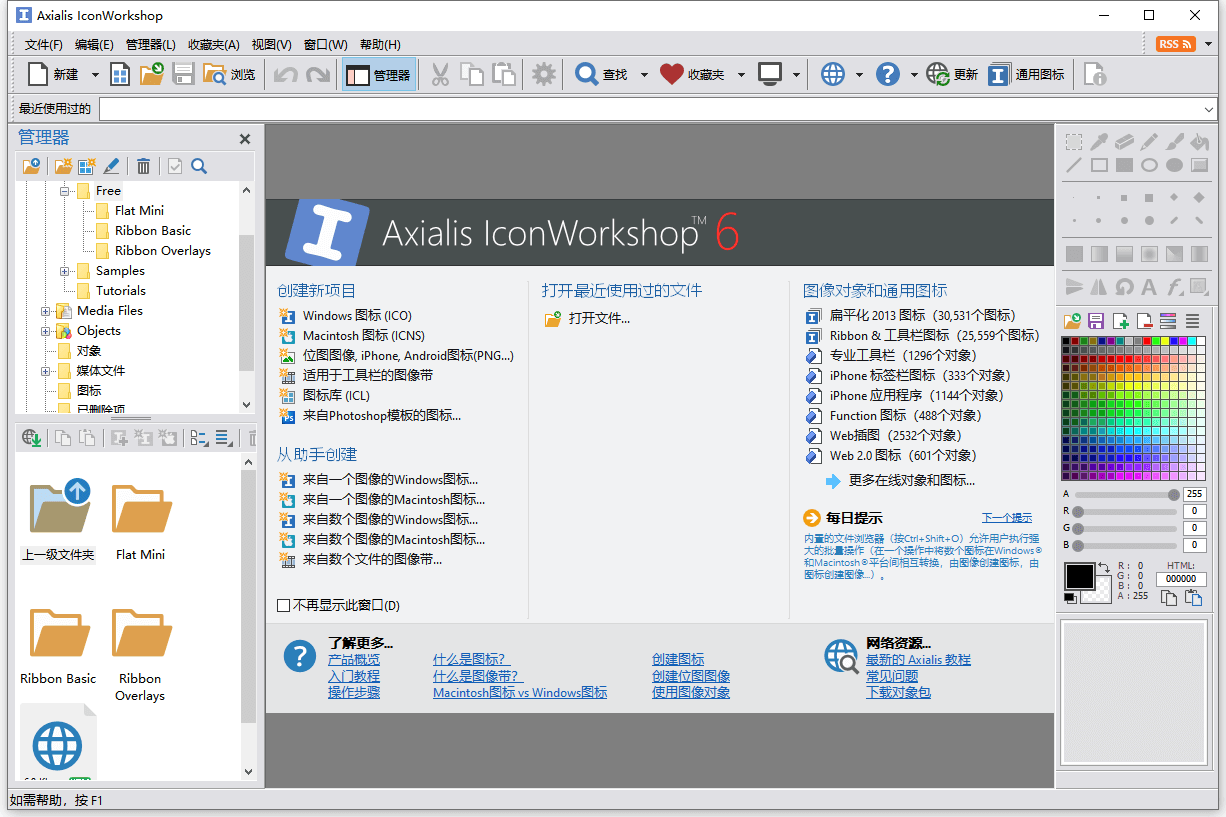
Task: Open the 视图(V) menu
Action: point(272,45)
